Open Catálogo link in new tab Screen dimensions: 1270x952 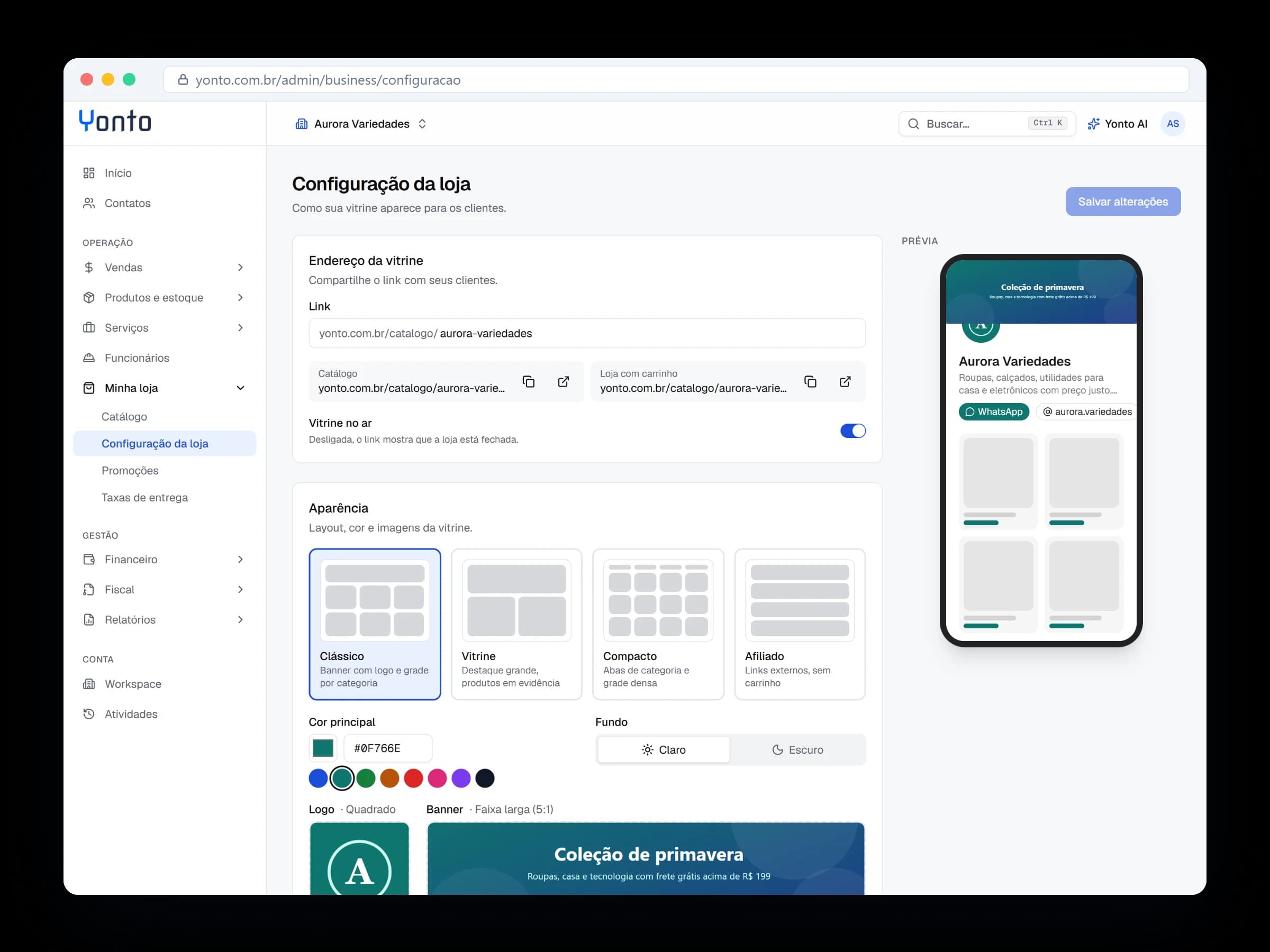click(x=563, y=382)
